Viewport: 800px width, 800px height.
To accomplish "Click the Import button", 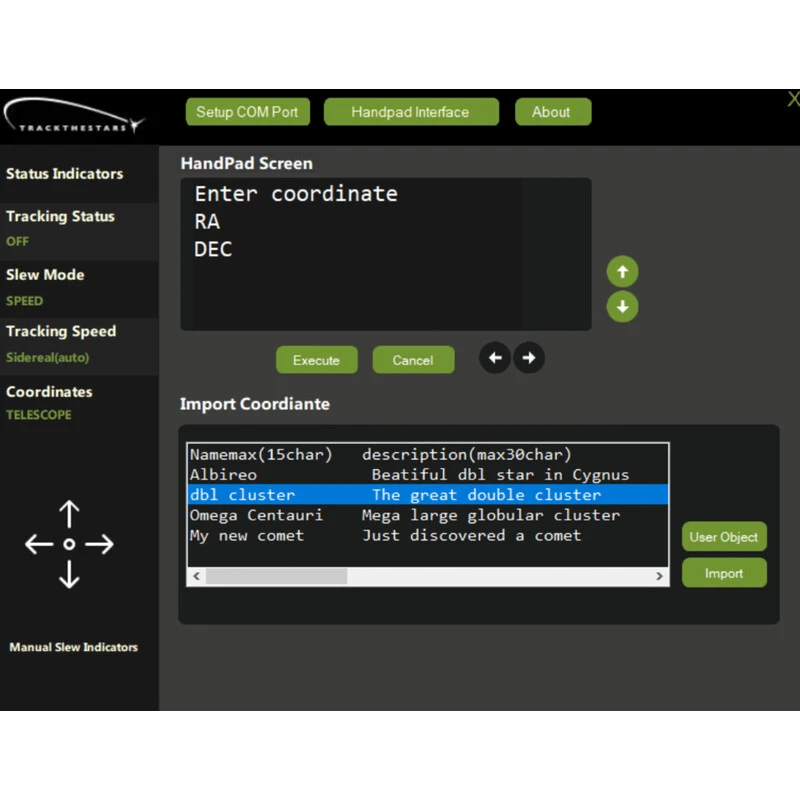I will click(x=724, y=573).
